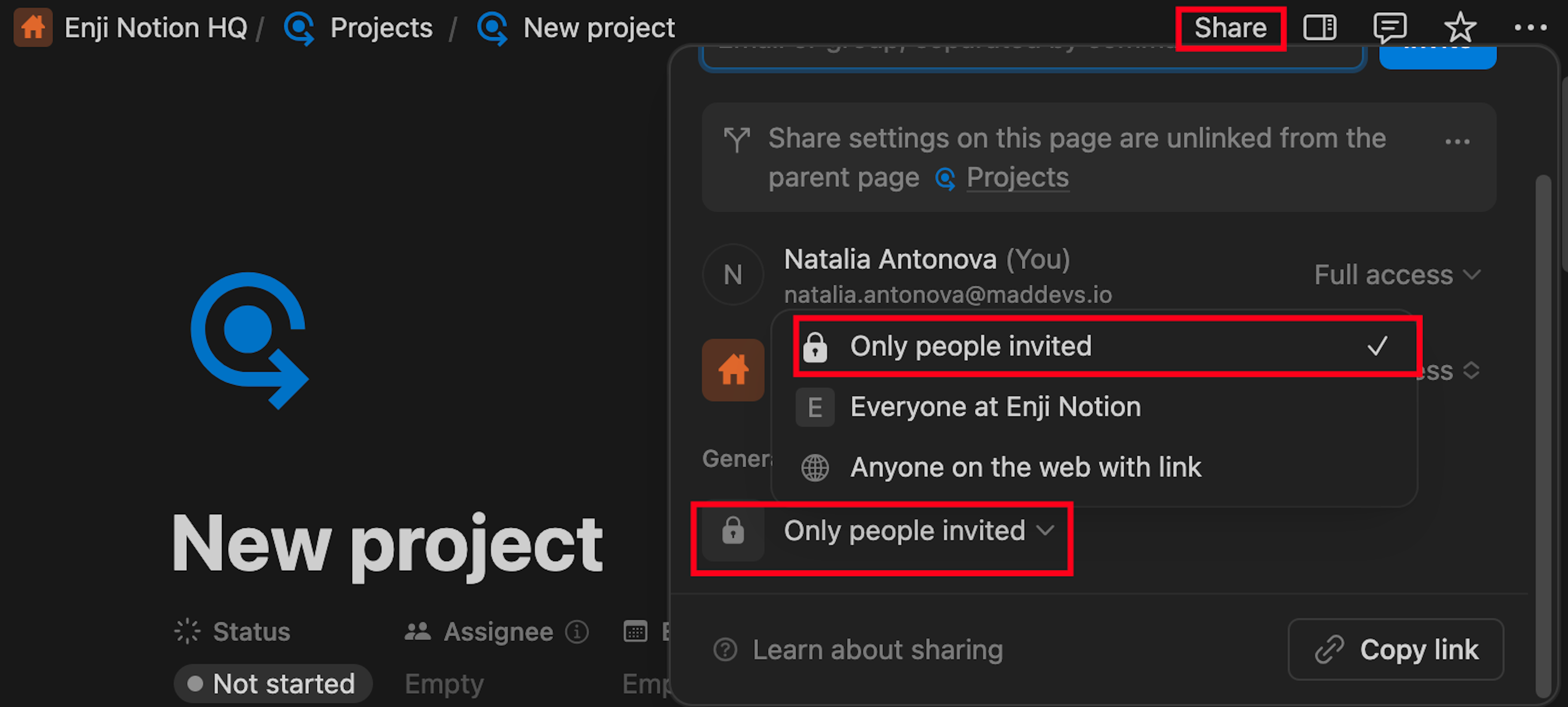Open the Not started status selector
This screenshot has width=1568, height=707.
pos(273,684)
